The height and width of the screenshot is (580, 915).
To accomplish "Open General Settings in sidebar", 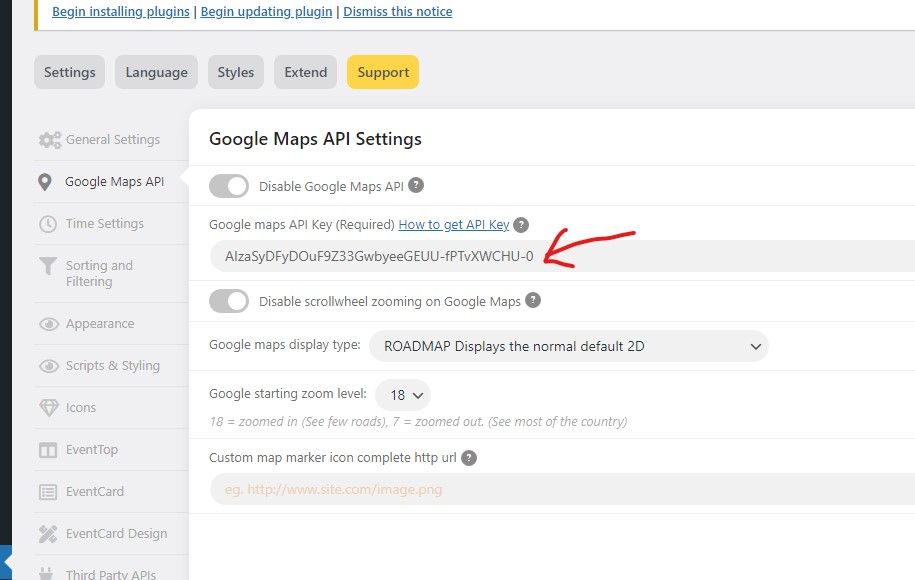I will click(x=111, y=140).
